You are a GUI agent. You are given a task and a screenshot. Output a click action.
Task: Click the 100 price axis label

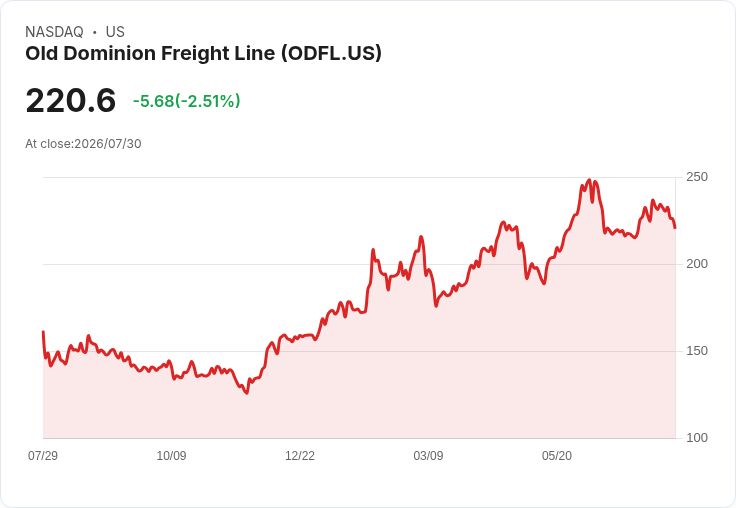[697, 438]
